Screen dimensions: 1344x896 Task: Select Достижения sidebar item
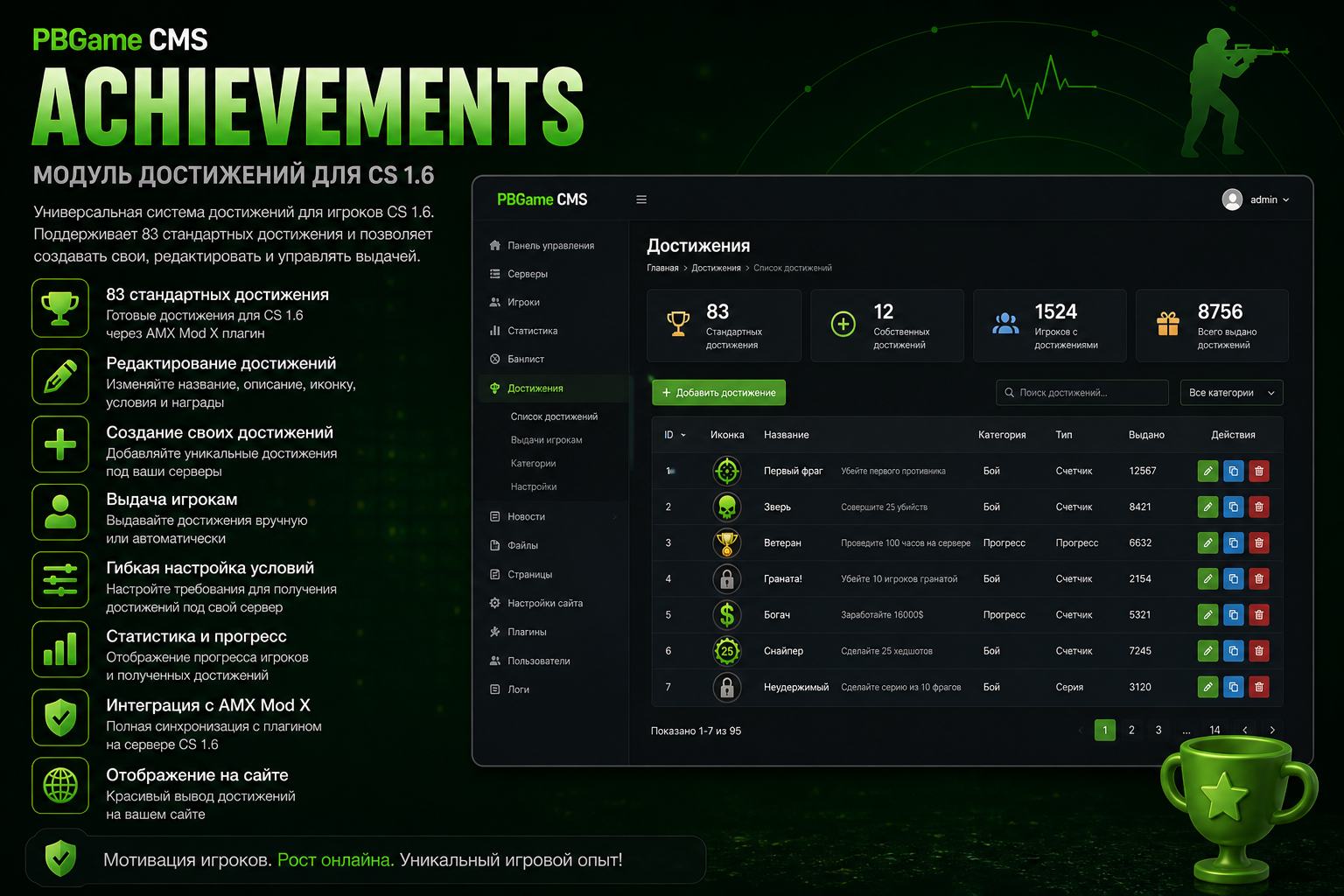click(553, 388)
